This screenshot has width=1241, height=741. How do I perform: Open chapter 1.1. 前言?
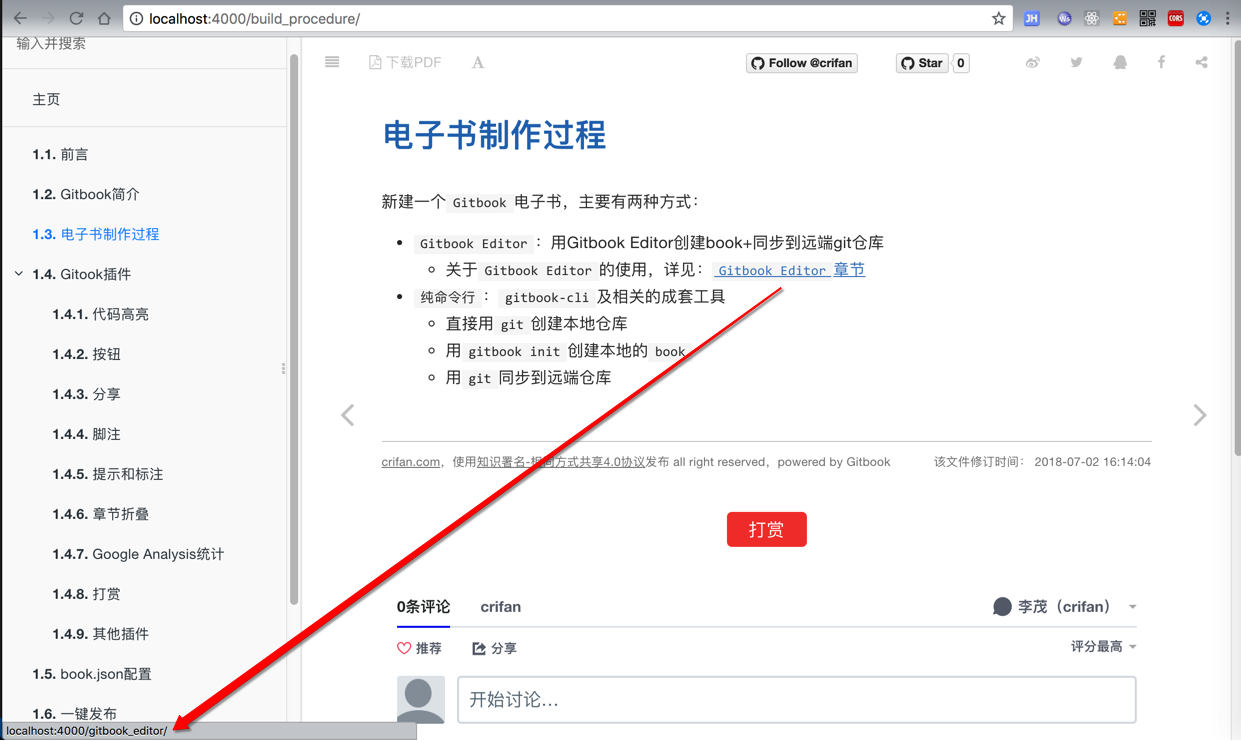coord(60,154)
